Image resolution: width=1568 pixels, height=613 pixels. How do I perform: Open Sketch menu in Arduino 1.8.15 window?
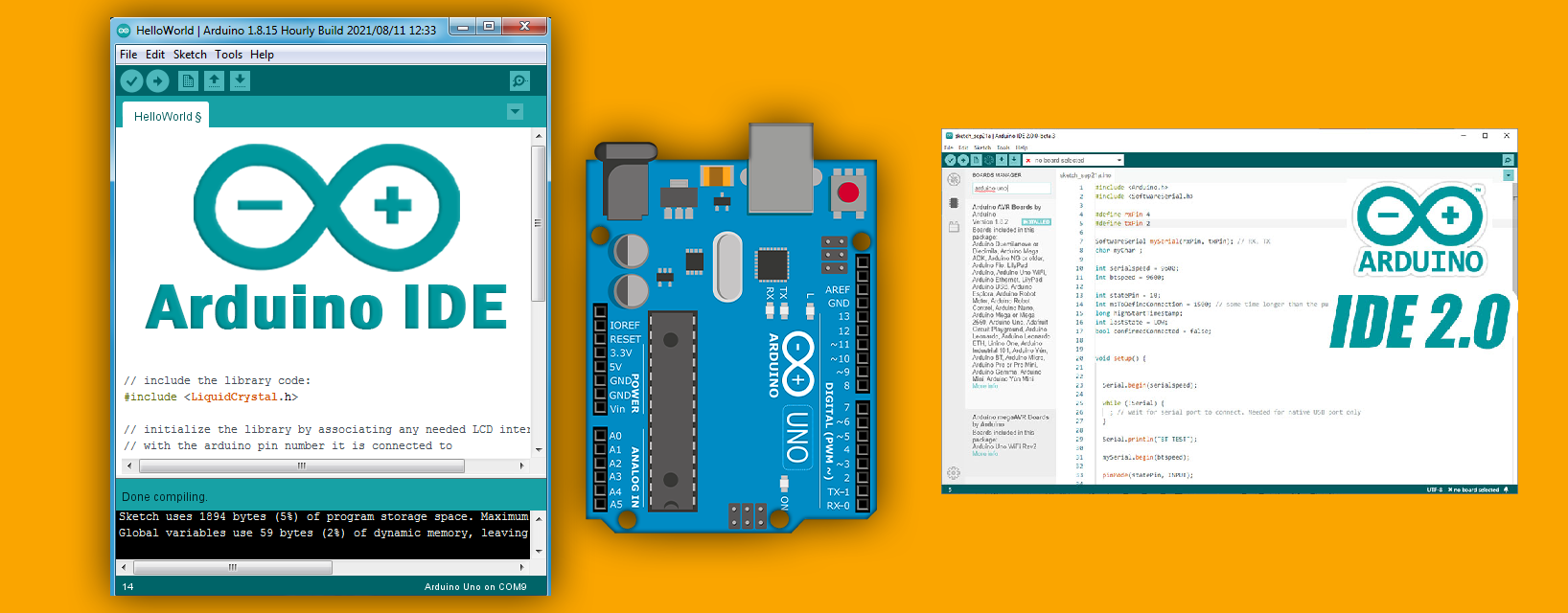click(190, 55)
